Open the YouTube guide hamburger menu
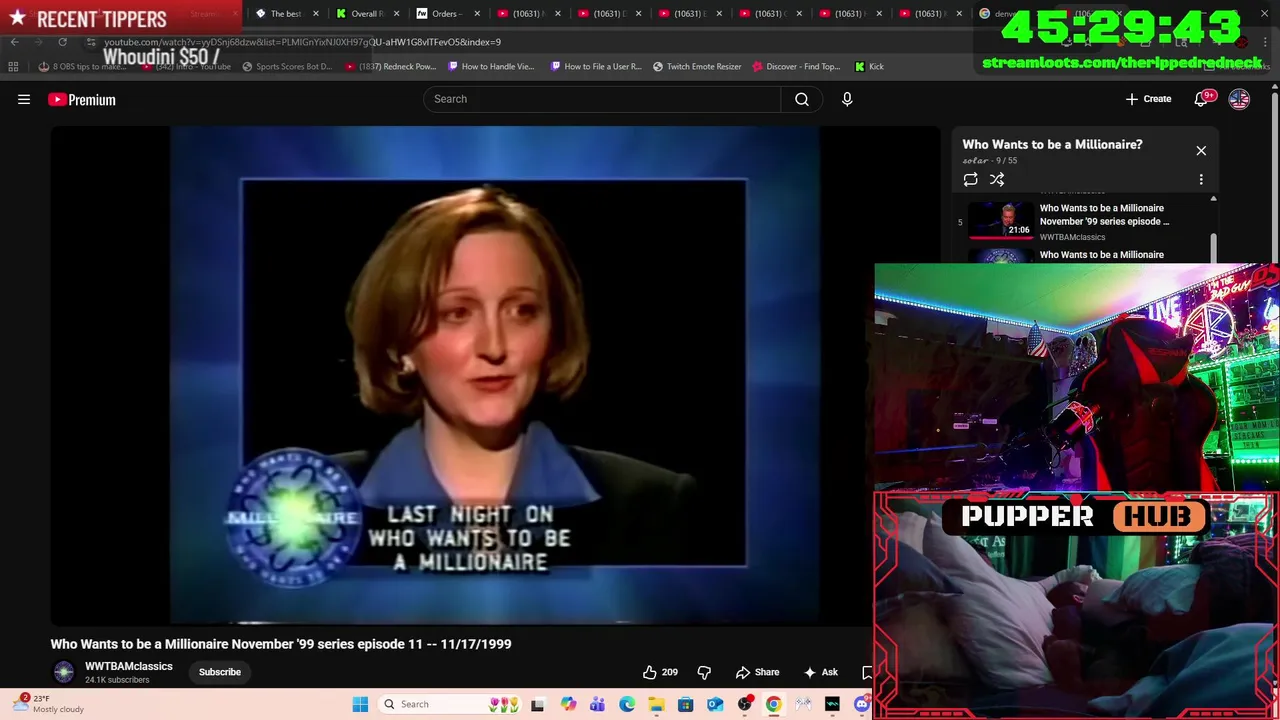This screenshot has width=1280, height=720. 24,99
